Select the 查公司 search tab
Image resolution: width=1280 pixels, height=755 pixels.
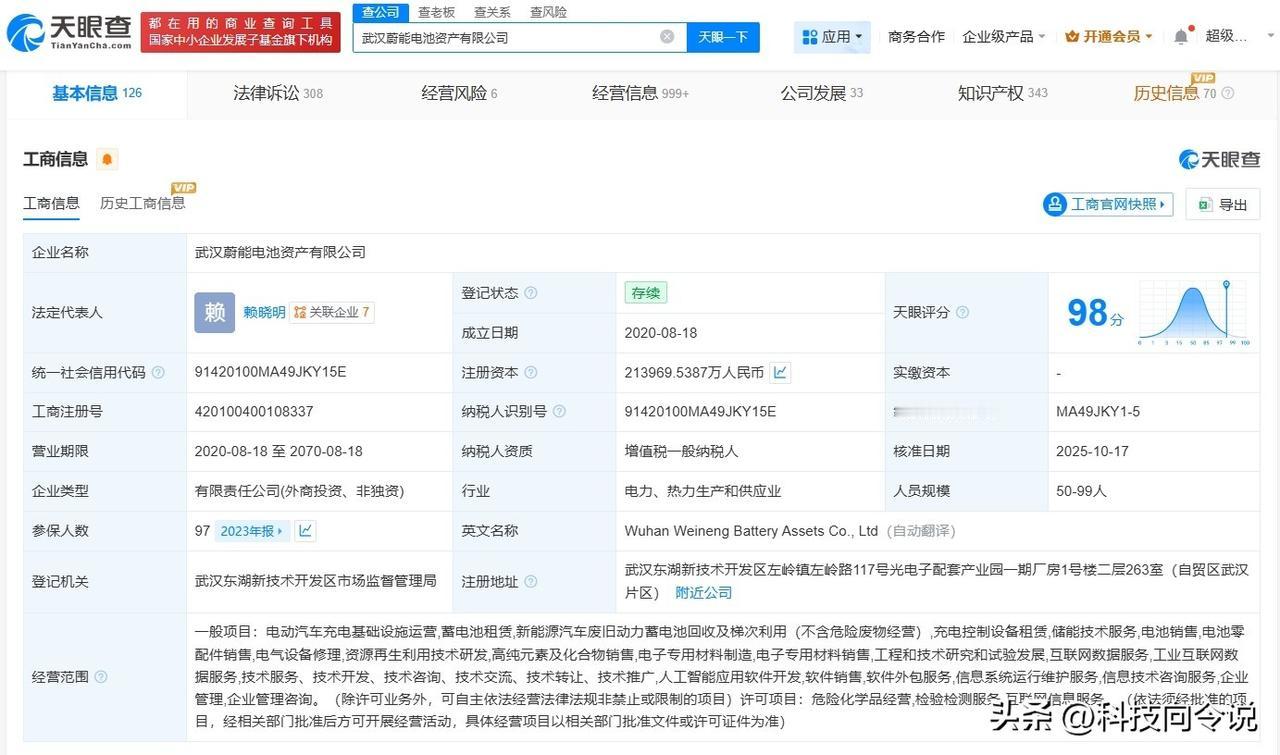[x=381, y=12]
